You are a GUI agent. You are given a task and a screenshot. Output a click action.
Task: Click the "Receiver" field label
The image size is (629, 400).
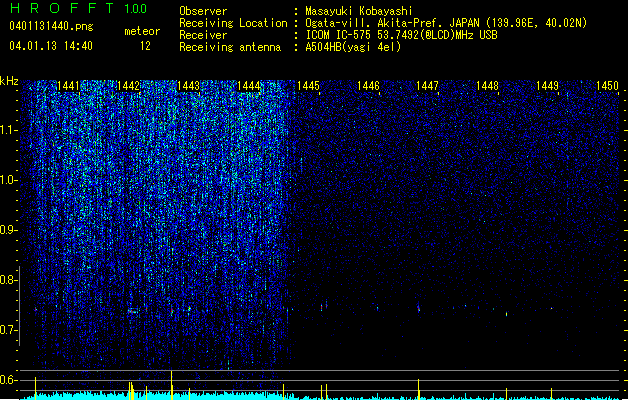pos(203,35)
